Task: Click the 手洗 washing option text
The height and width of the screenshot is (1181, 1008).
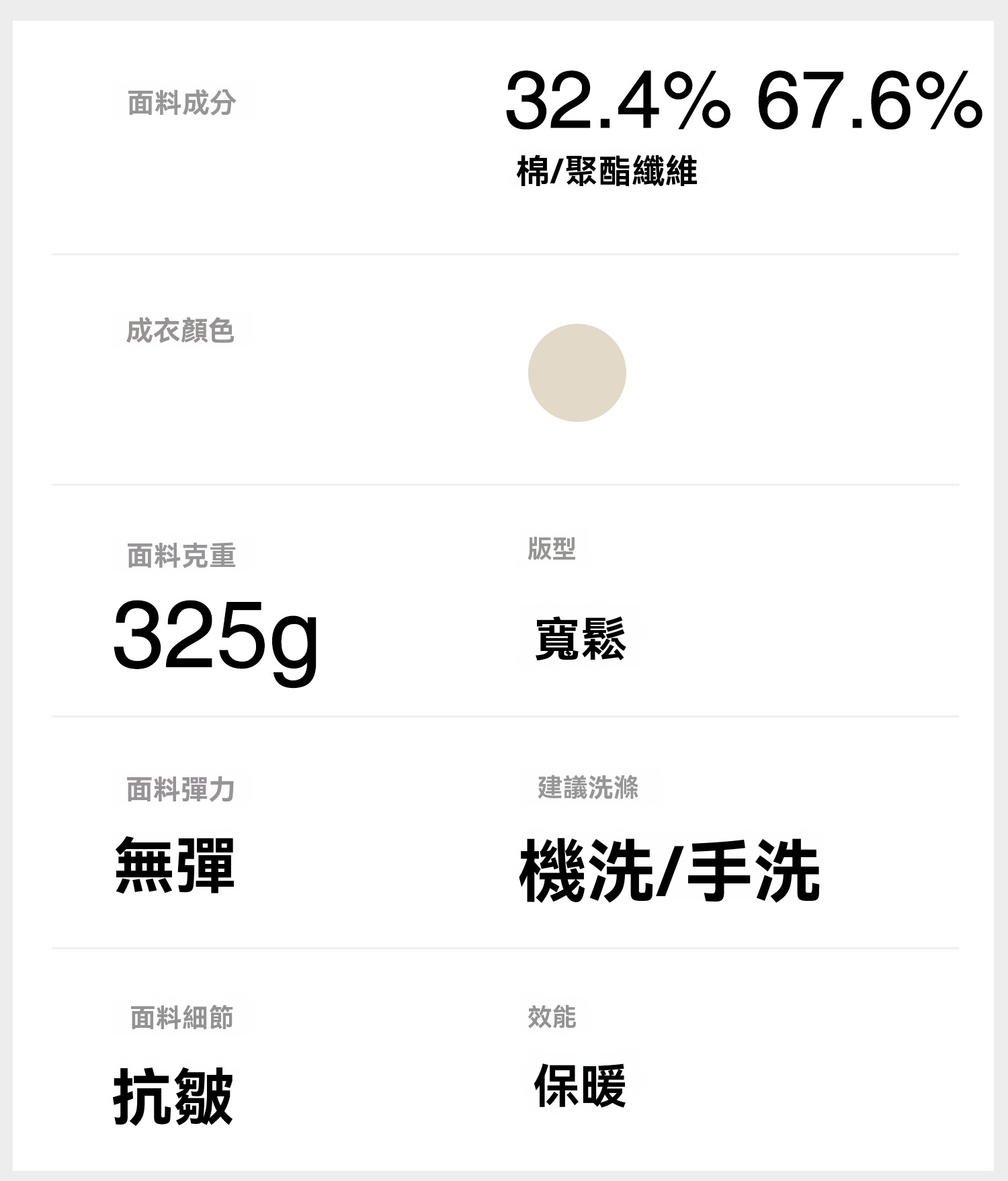Action: point(753,871)
